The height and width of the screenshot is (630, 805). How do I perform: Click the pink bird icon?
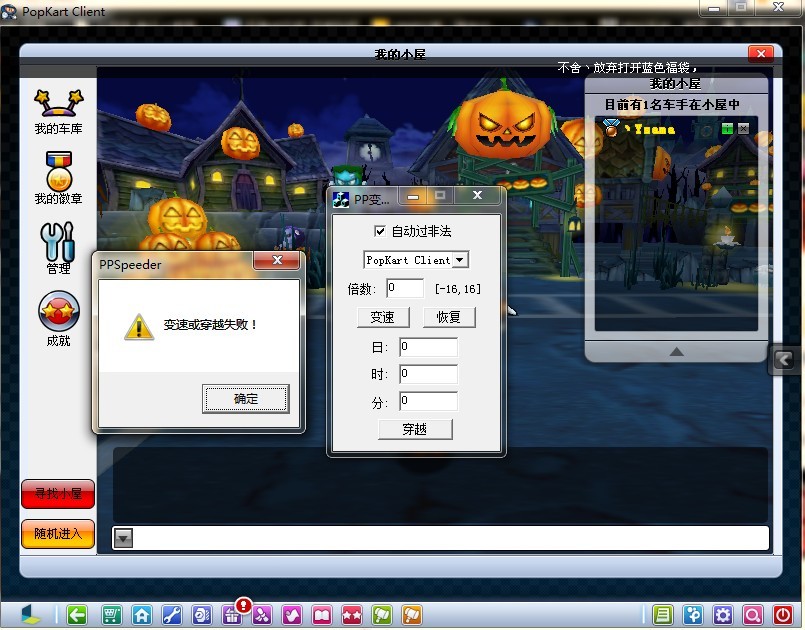[x=292, y=615]
